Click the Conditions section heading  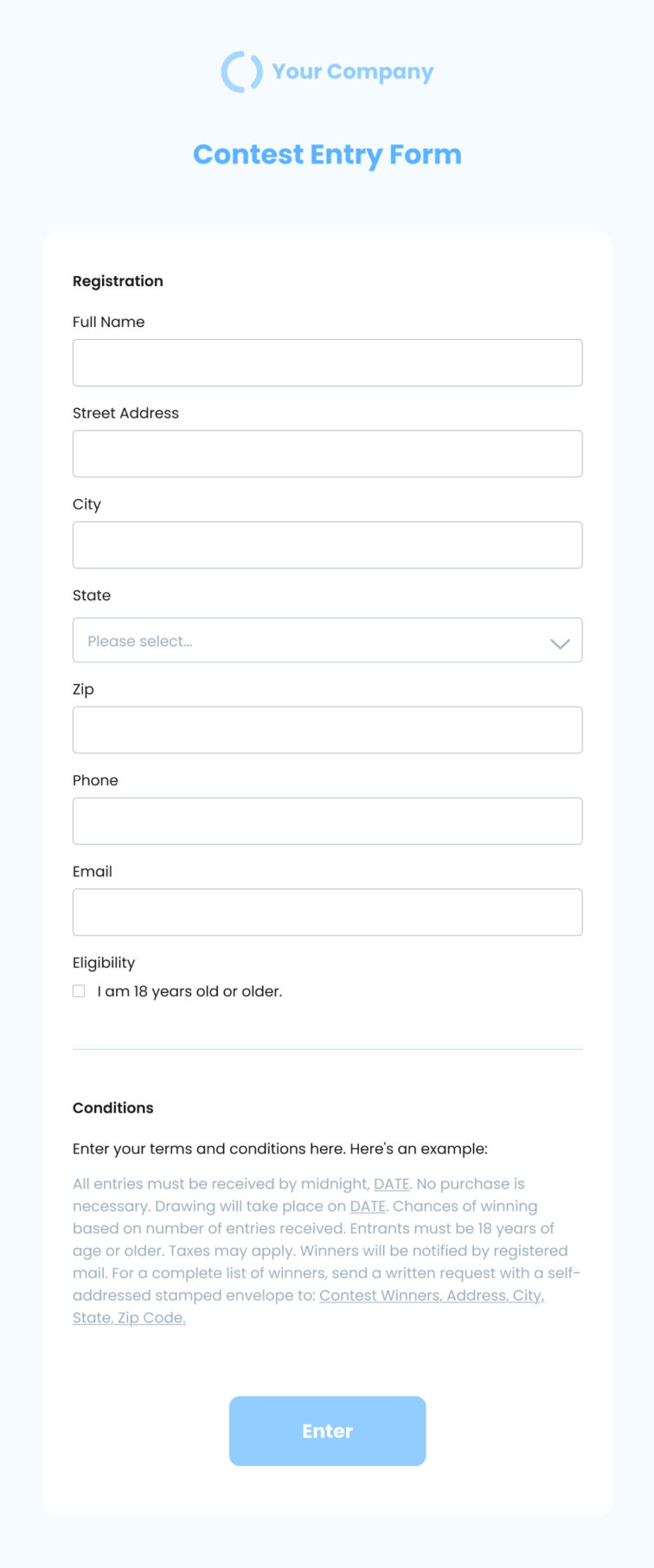click(x=113, y=1108)
